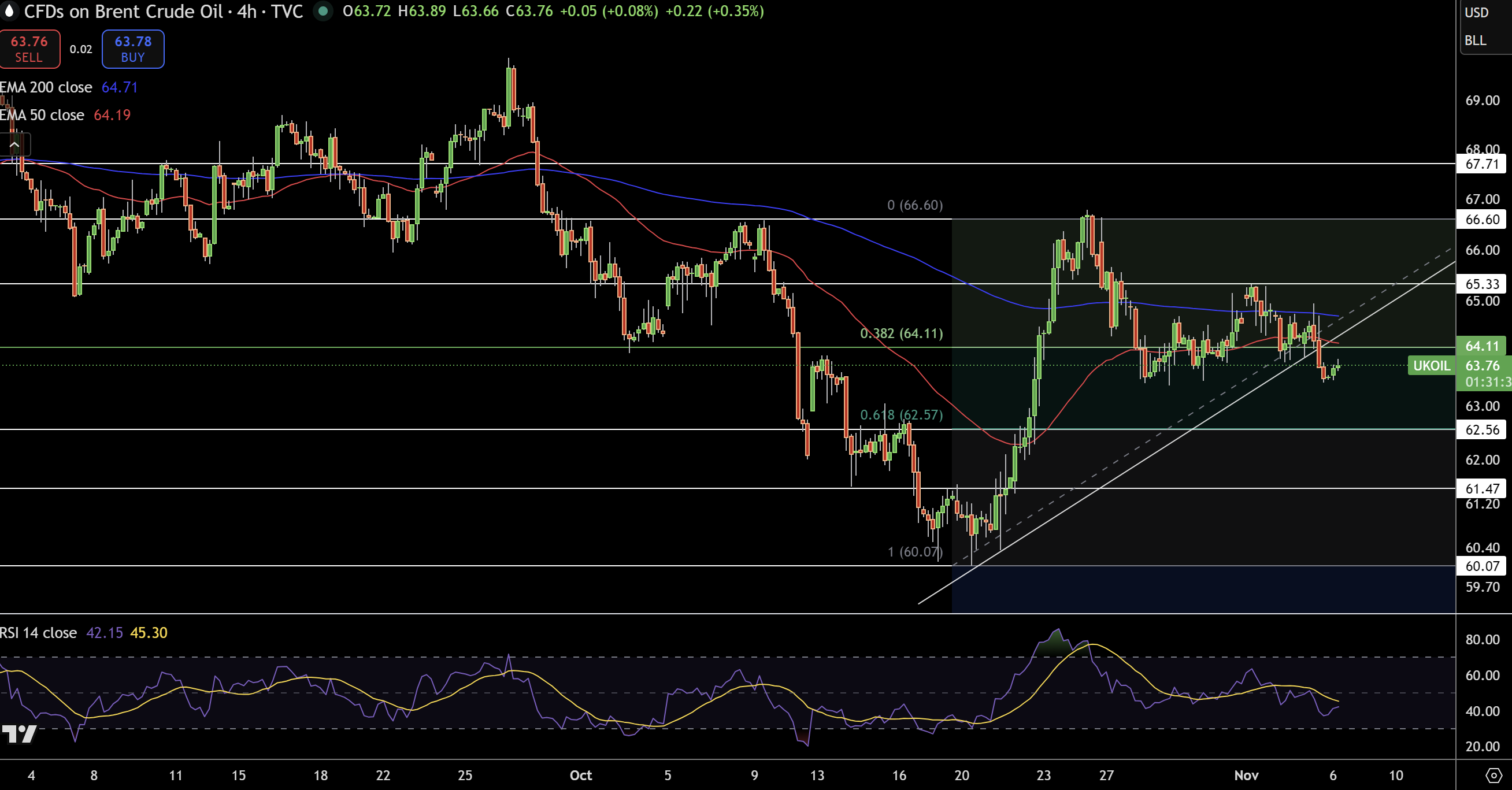Click the SELL 63.76 button
The width and height of the screenshot is (1512, 790).
tap(29, 49)
